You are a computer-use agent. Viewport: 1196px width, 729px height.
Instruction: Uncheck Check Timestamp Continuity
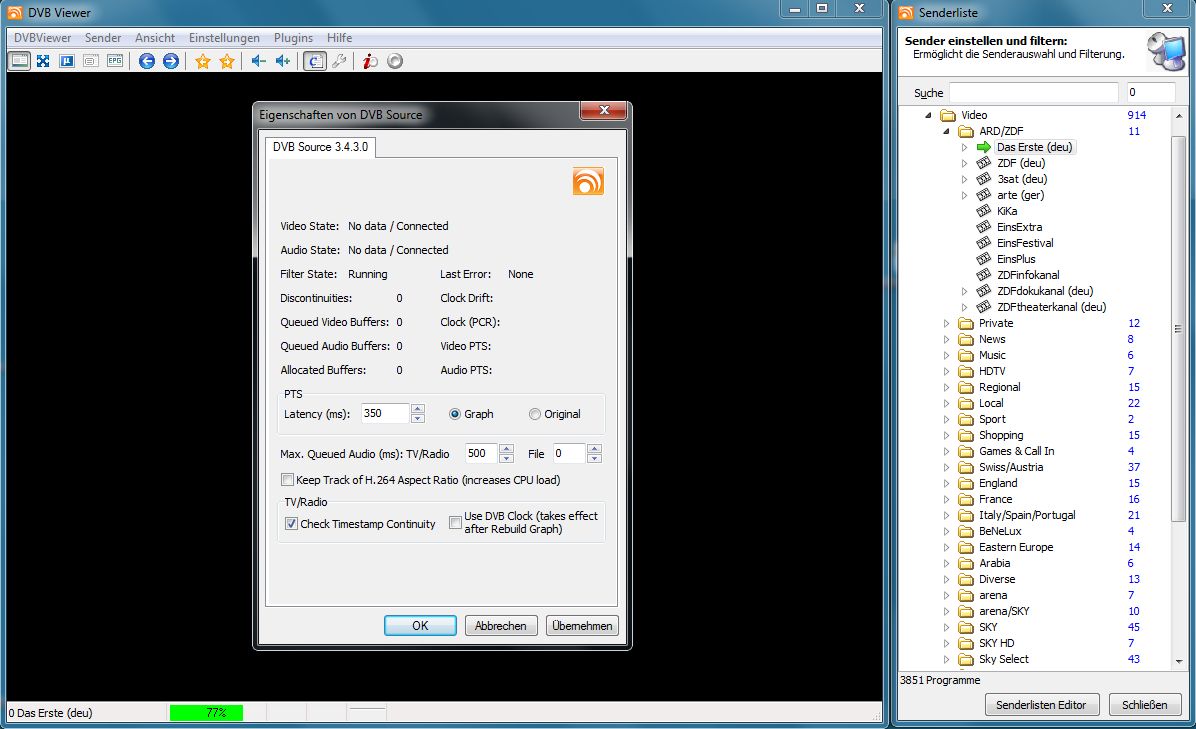click(x=291, y=524)
